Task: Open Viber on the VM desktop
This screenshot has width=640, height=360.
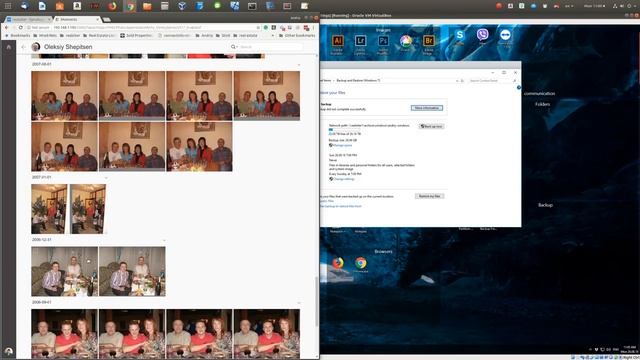Action: pyautogui.click(x=482, y=35)
